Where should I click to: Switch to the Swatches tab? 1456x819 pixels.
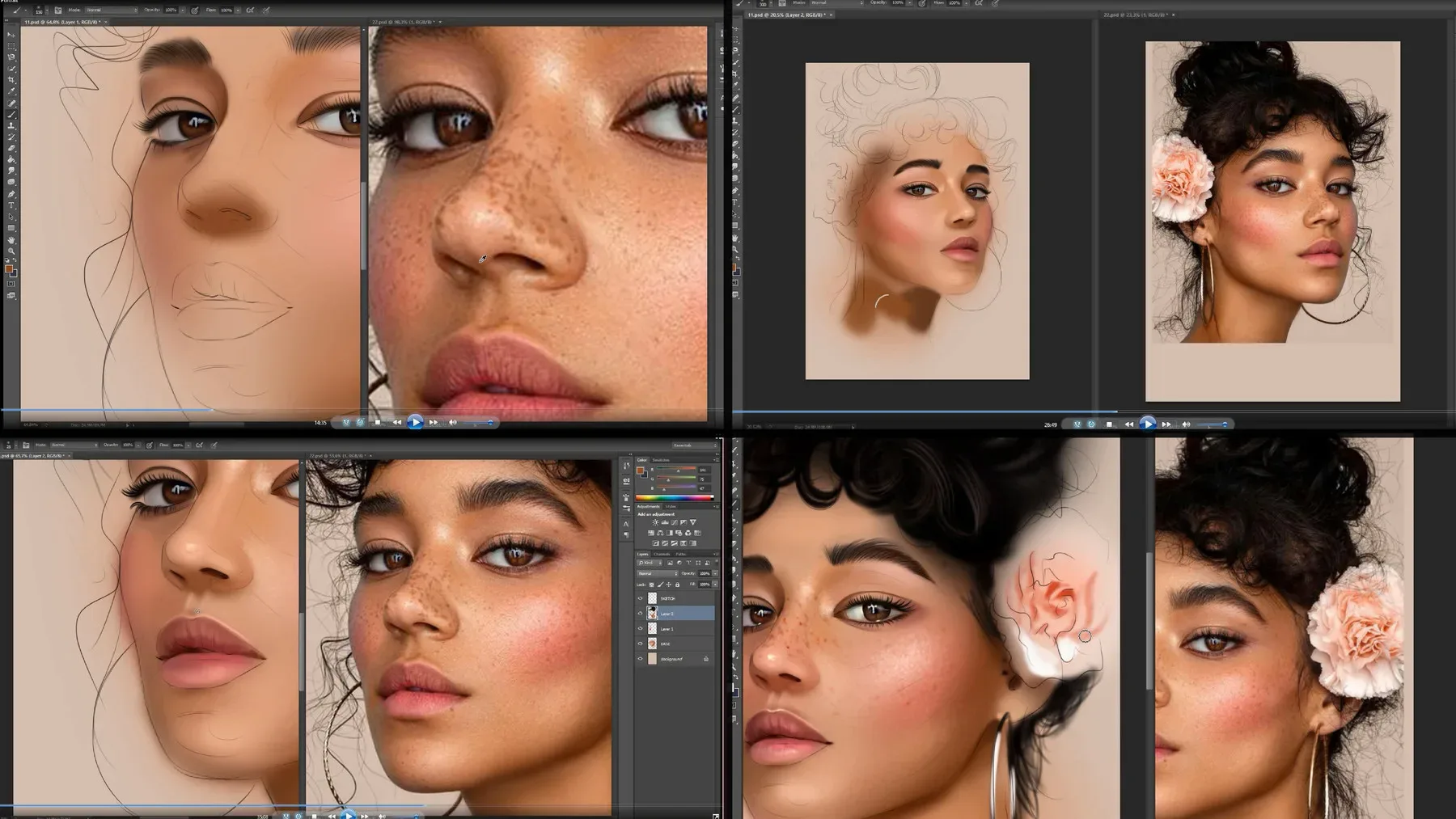click(659, 460)
